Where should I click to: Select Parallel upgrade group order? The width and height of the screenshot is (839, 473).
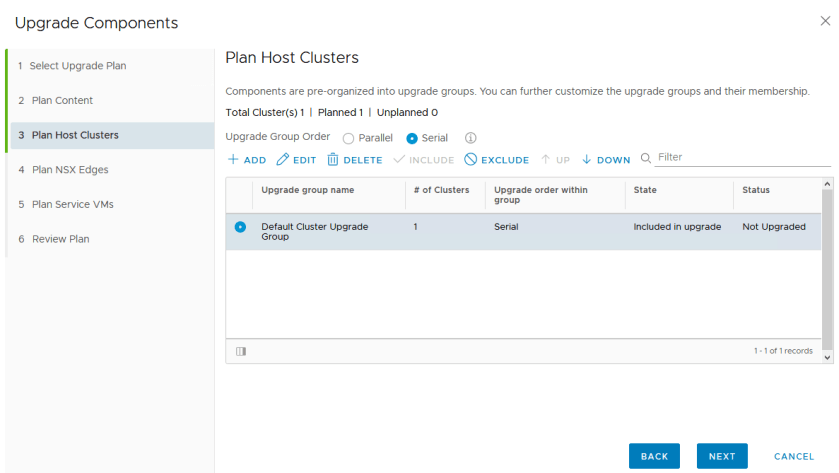click(x=348, y=138)
